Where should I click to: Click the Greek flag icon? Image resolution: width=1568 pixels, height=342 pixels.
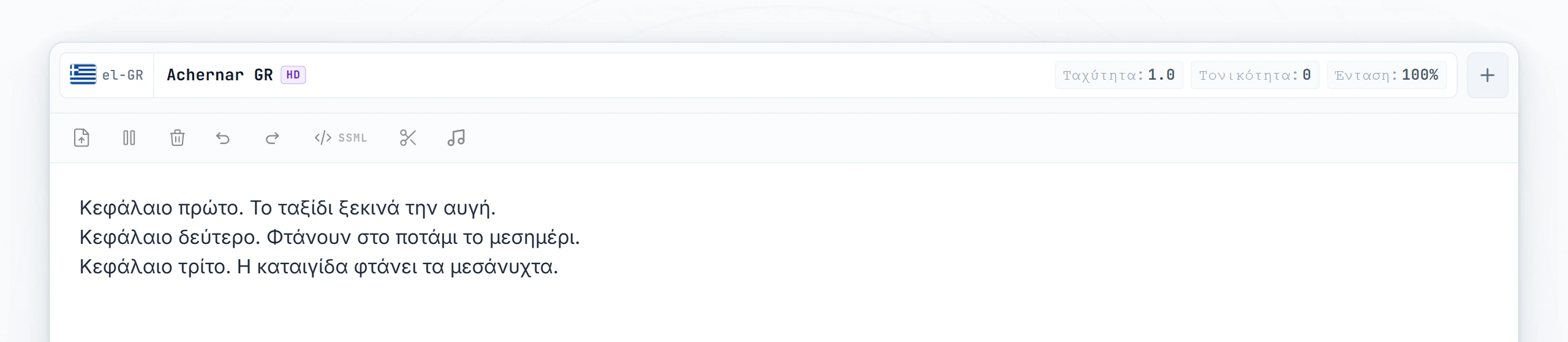[x=83, y=75]
